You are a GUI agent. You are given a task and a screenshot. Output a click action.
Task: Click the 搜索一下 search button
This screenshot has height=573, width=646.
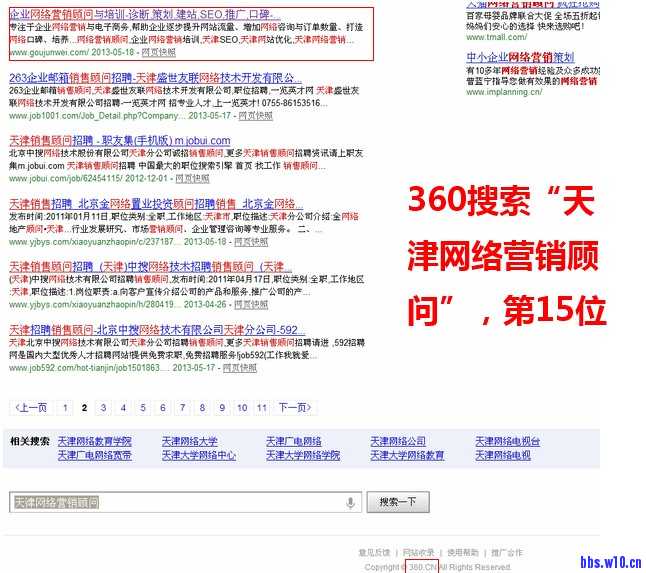point(397,502)
